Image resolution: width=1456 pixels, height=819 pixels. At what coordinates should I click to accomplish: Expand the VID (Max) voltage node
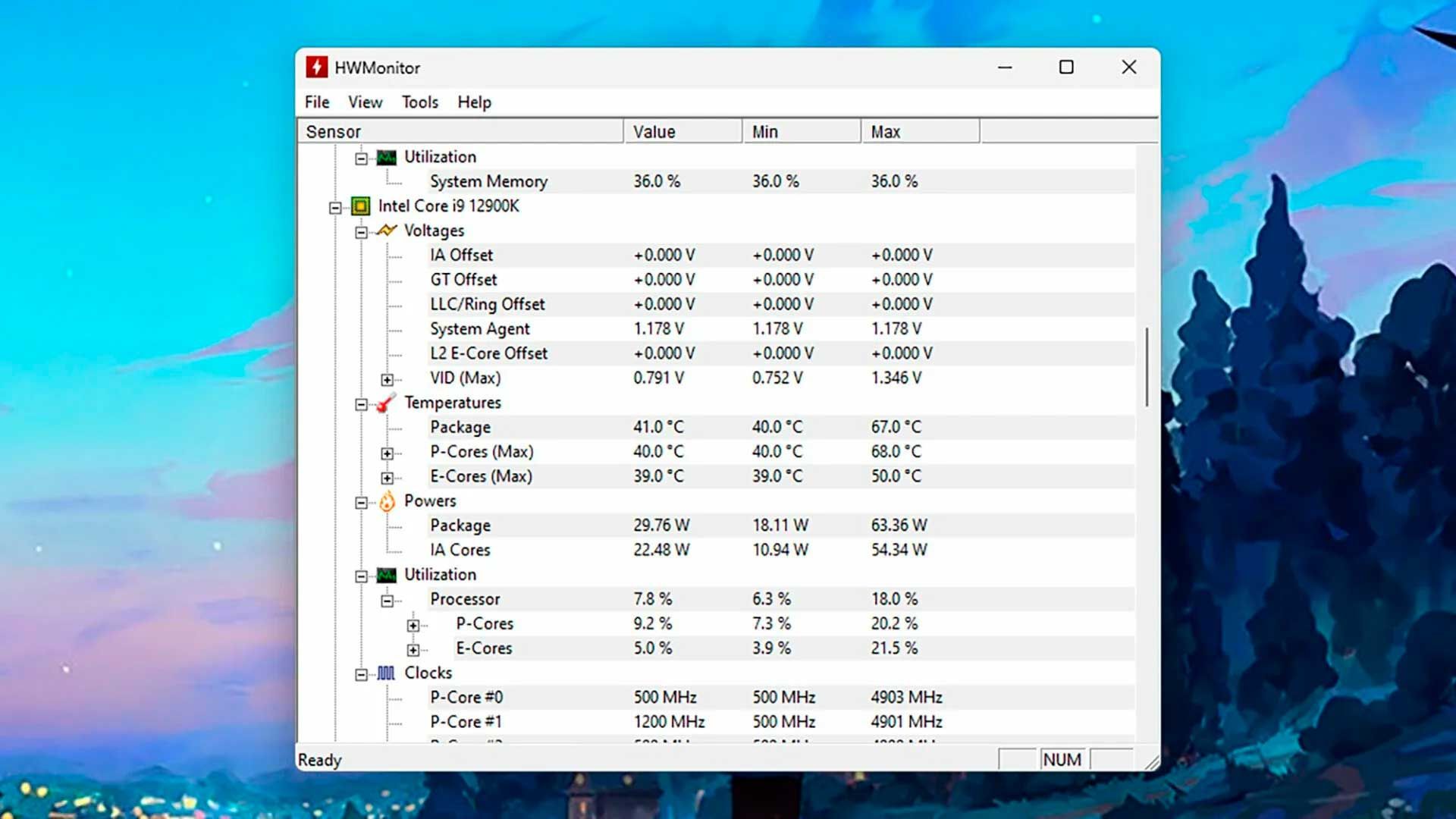388,379
